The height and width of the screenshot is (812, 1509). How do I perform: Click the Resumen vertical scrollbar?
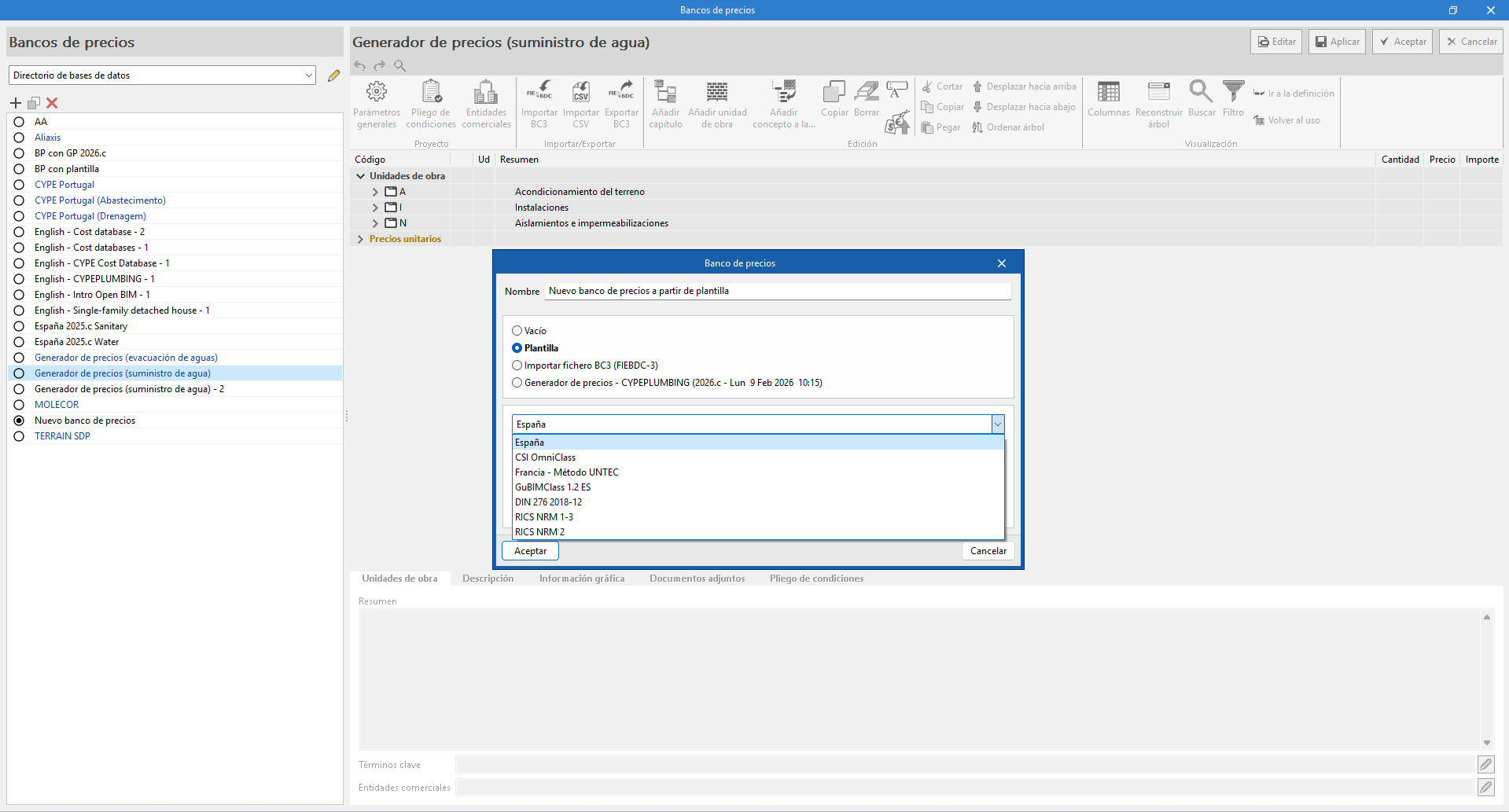(1486, 679)
